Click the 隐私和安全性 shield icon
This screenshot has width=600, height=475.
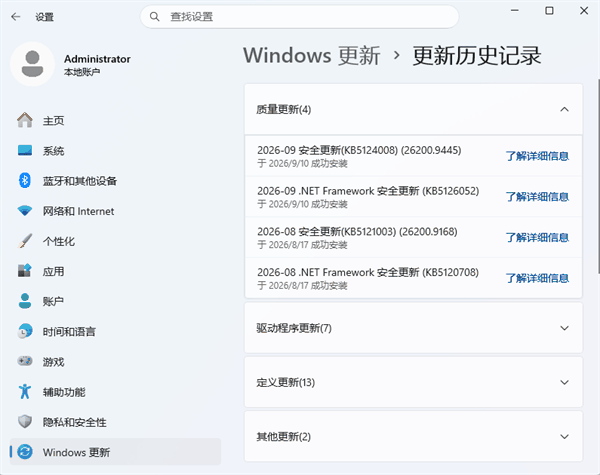coord(25,422)
